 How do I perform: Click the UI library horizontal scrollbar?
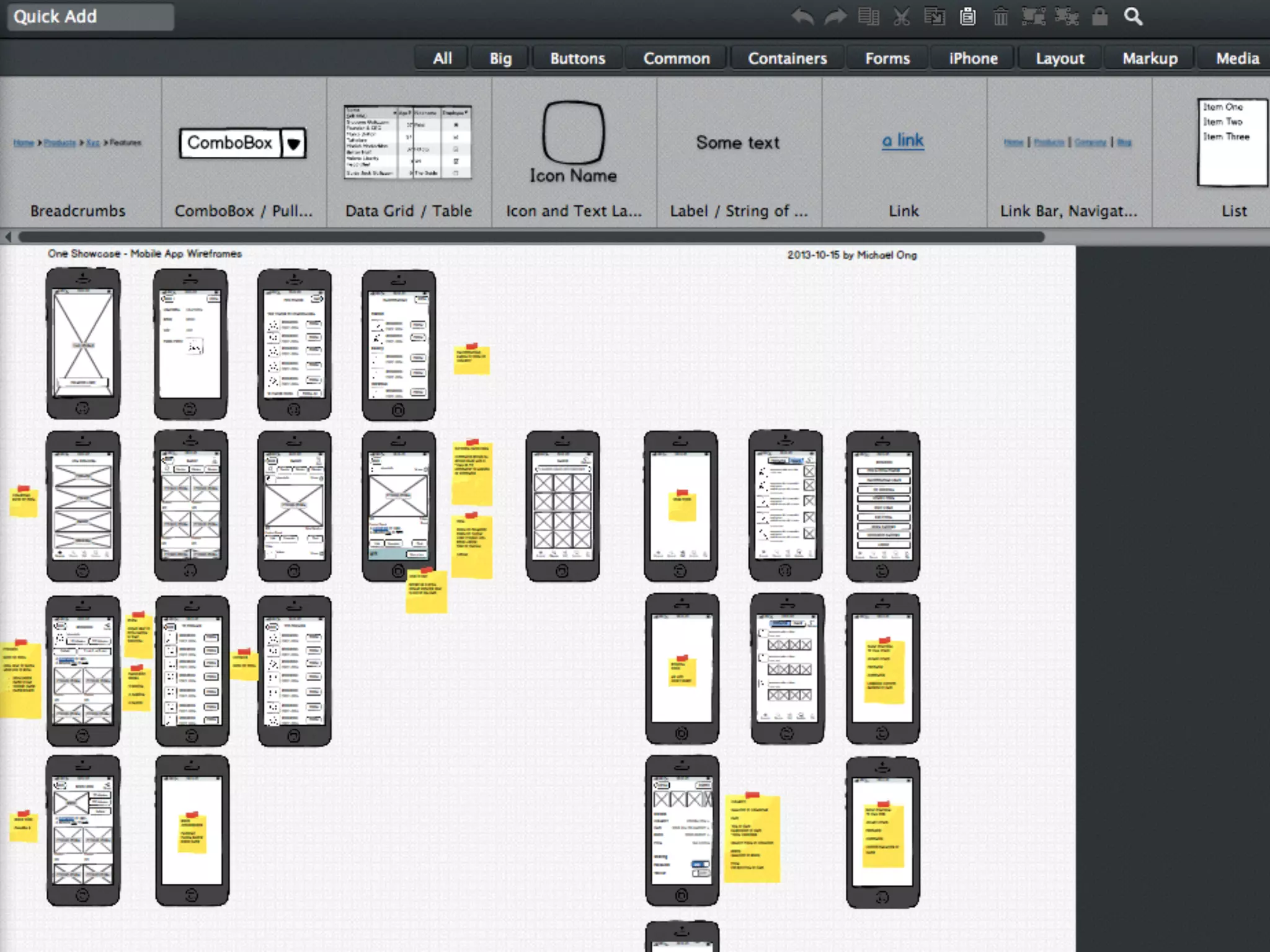click(x=531, y=237)
